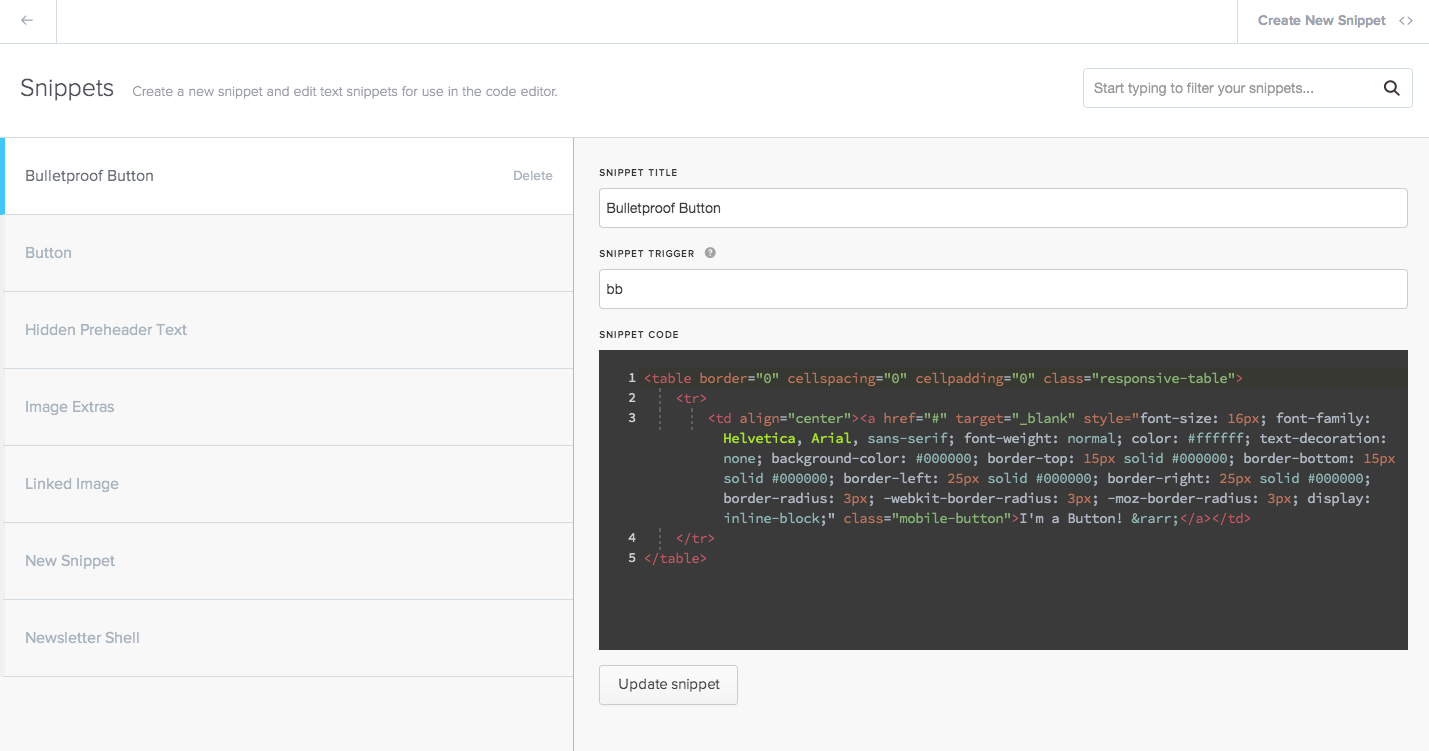This screenshot has width=1429, height=751.
Task: Select the Bulletproof Button snippet
Action: (x=90, y=176)
